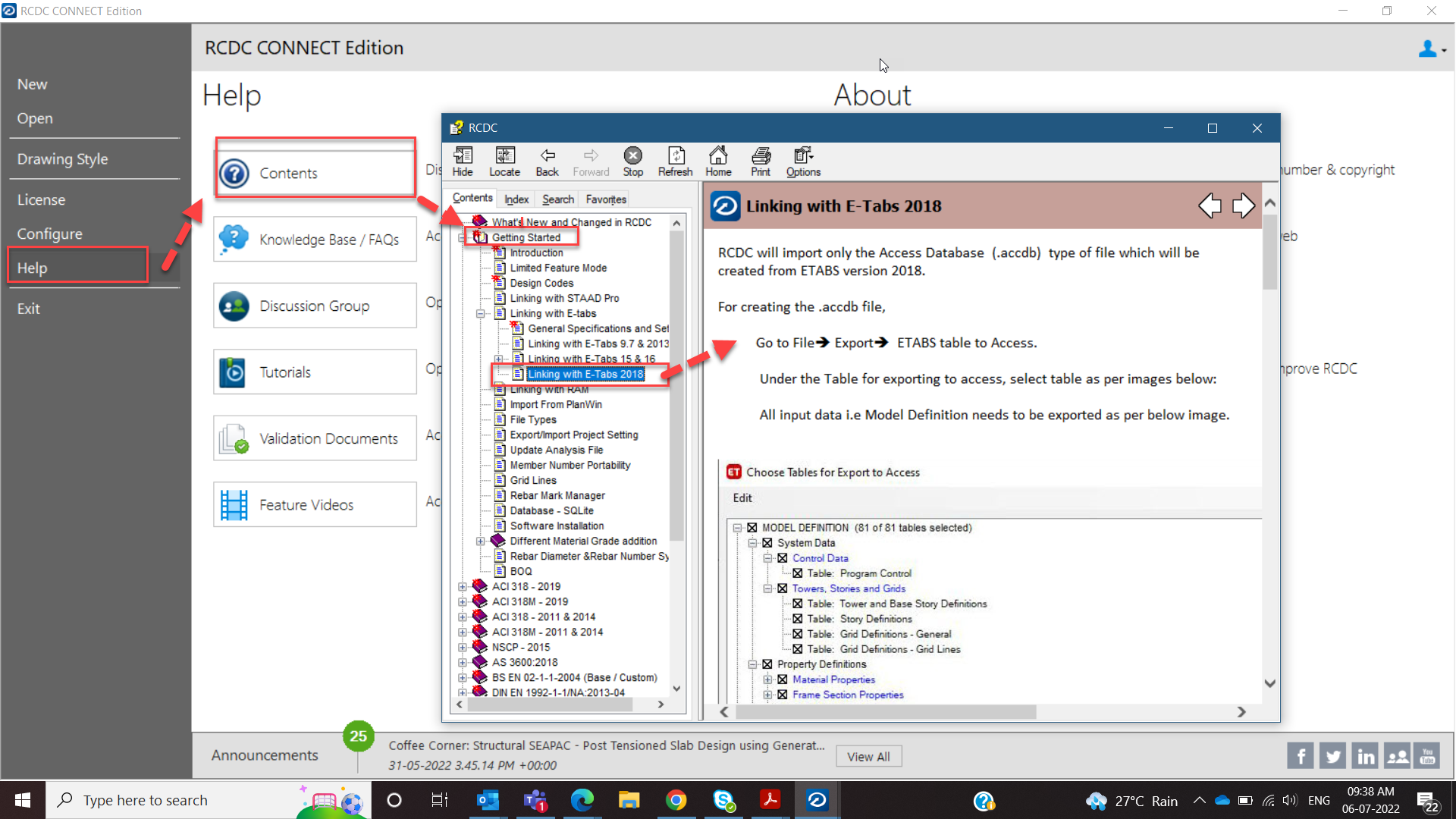This screenshot has width=1456, height=819.
Task: Go Back in the help viewer
Action: point(547,162)
